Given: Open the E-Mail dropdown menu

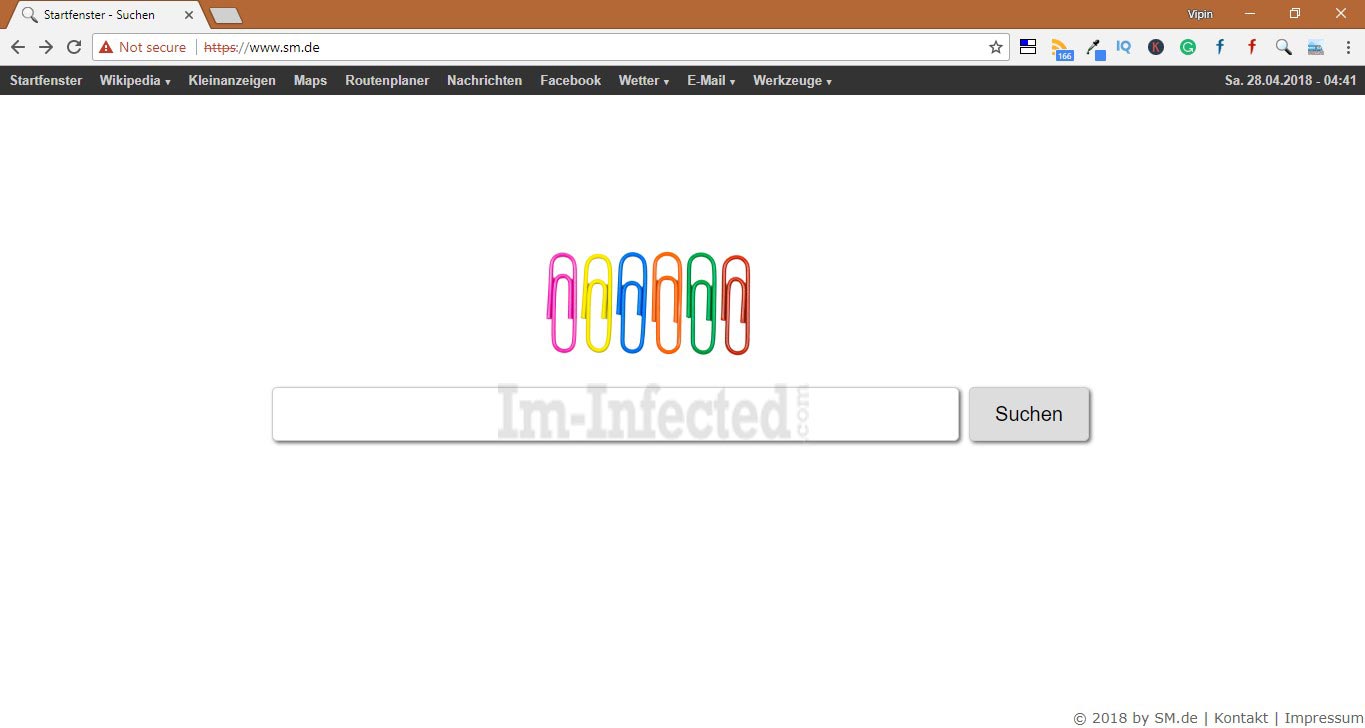Looking at the screenshot, I should tap(711, 81).
